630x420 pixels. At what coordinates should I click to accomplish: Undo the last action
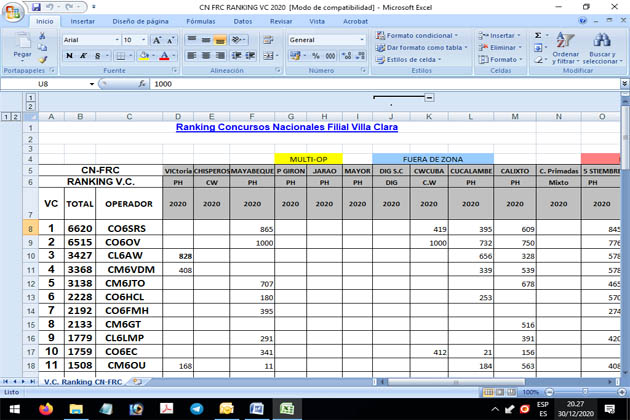pos(49,7)
